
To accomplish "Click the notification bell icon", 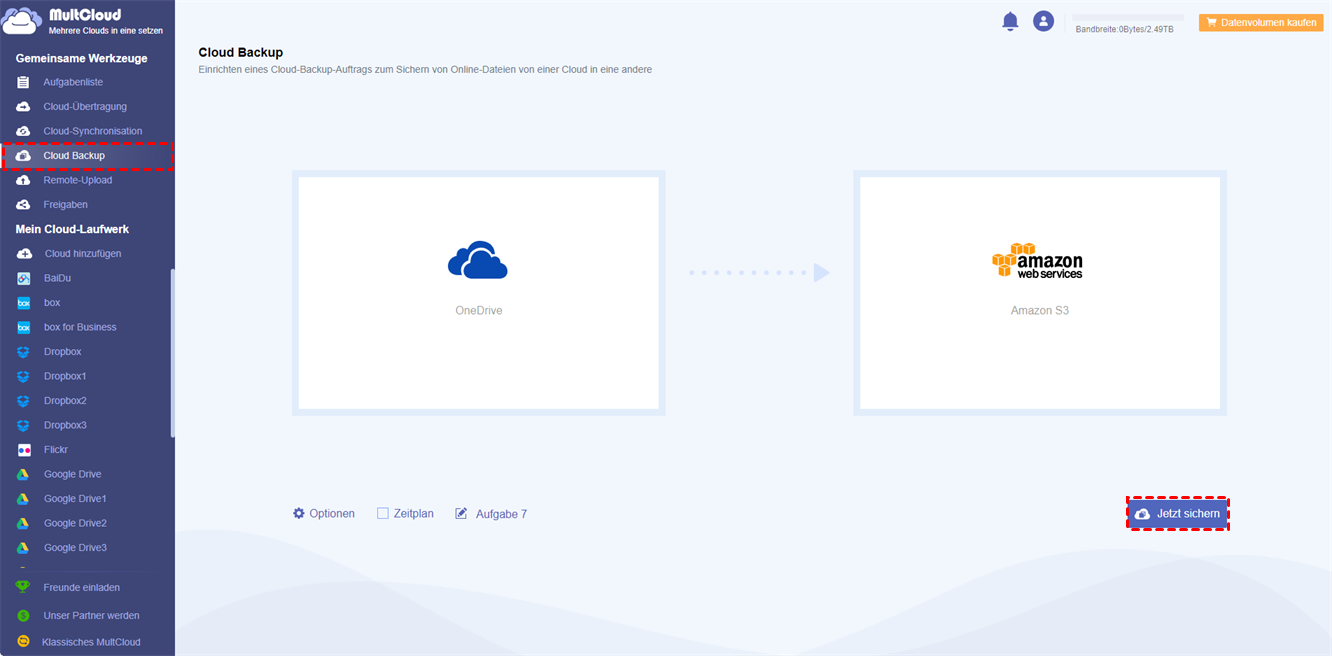I will (1010, 21).
